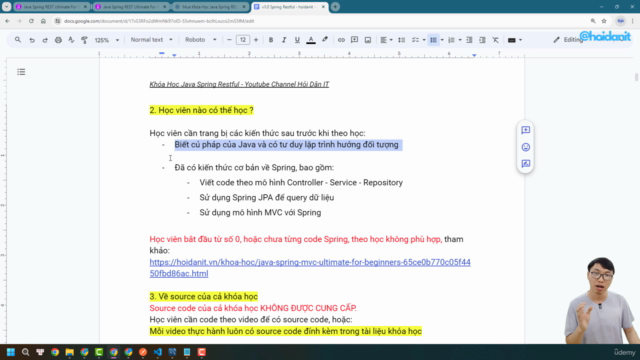Viewport: 640px width, 360px height.
Task: Activate the paint format tool
Action: coord(84,40)
